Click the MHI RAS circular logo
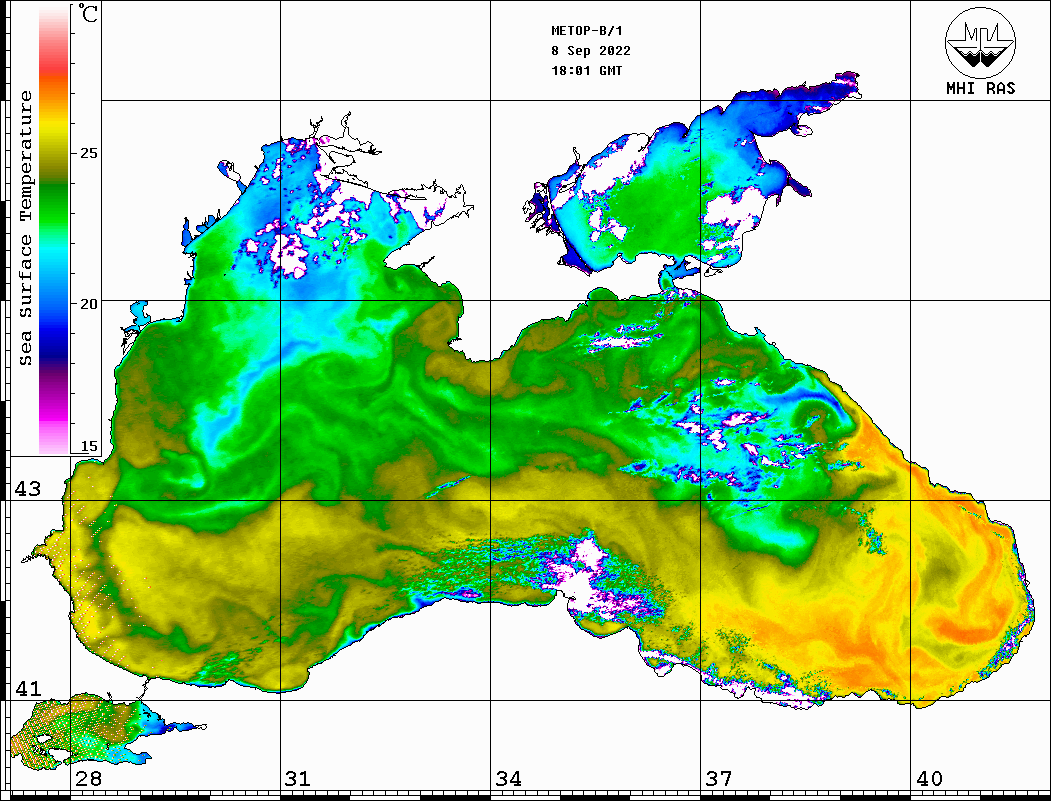Screen dimensions: 1051x801 coord(980,42)
